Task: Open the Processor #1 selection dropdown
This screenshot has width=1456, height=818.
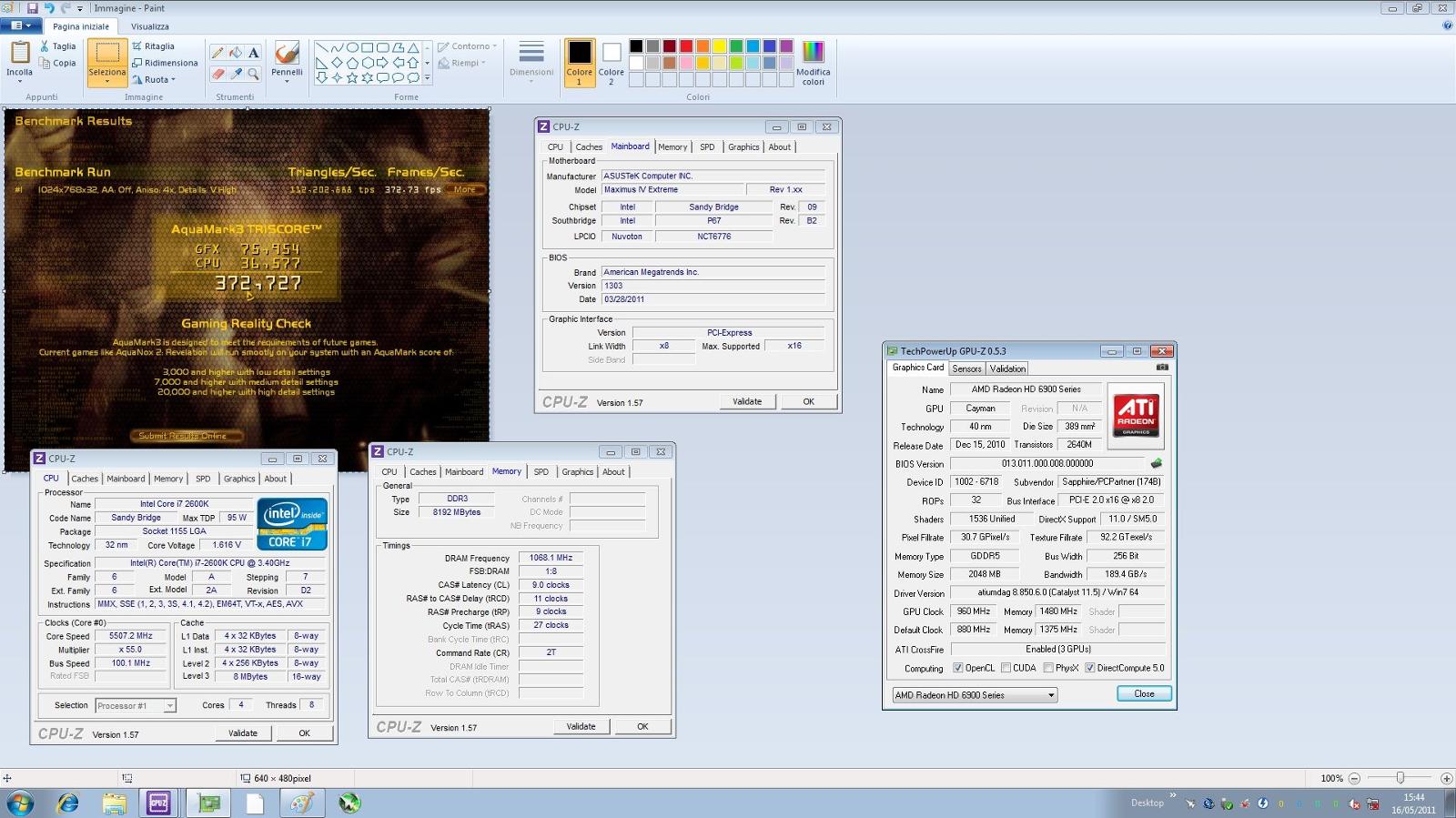Action: tap(169, 706)
